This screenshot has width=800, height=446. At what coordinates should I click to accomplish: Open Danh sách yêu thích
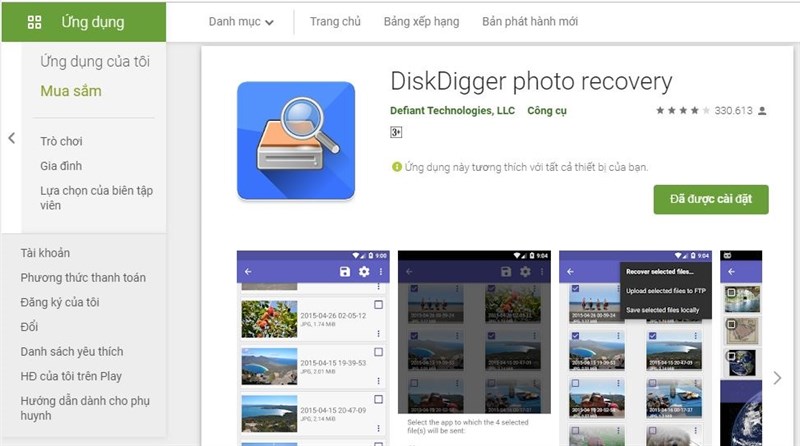72,352
